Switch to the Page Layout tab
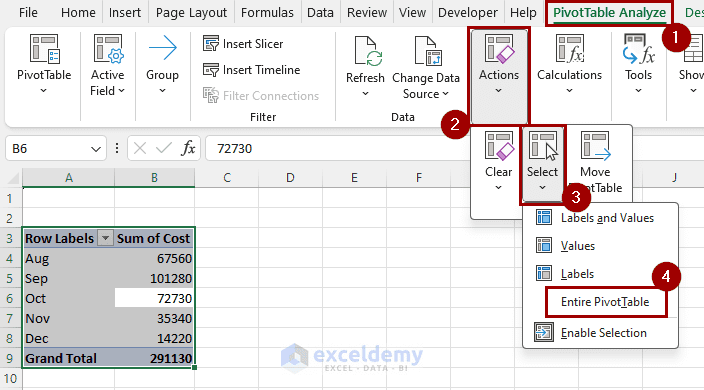Viewport: 704px width, 390px height. pos(191,13)
